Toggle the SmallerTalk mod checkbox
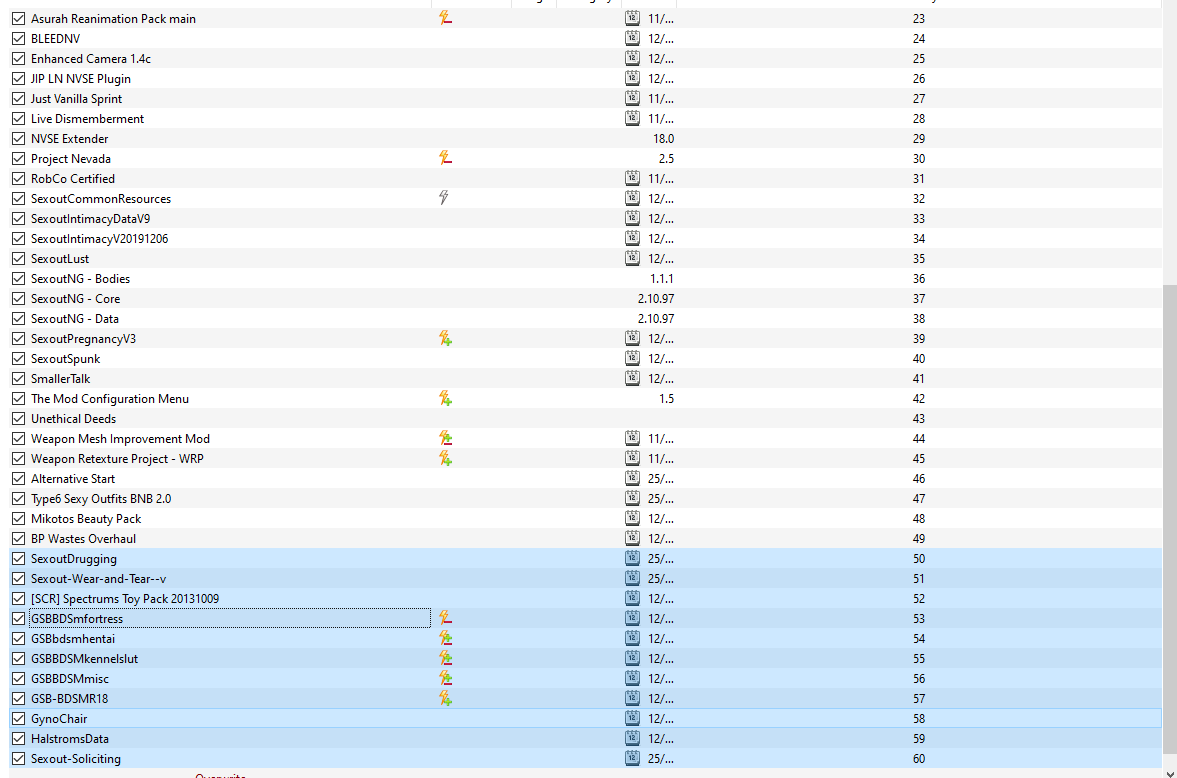Image resolution: width=1177 pixels, height=778 pixels. coord(19,378)
